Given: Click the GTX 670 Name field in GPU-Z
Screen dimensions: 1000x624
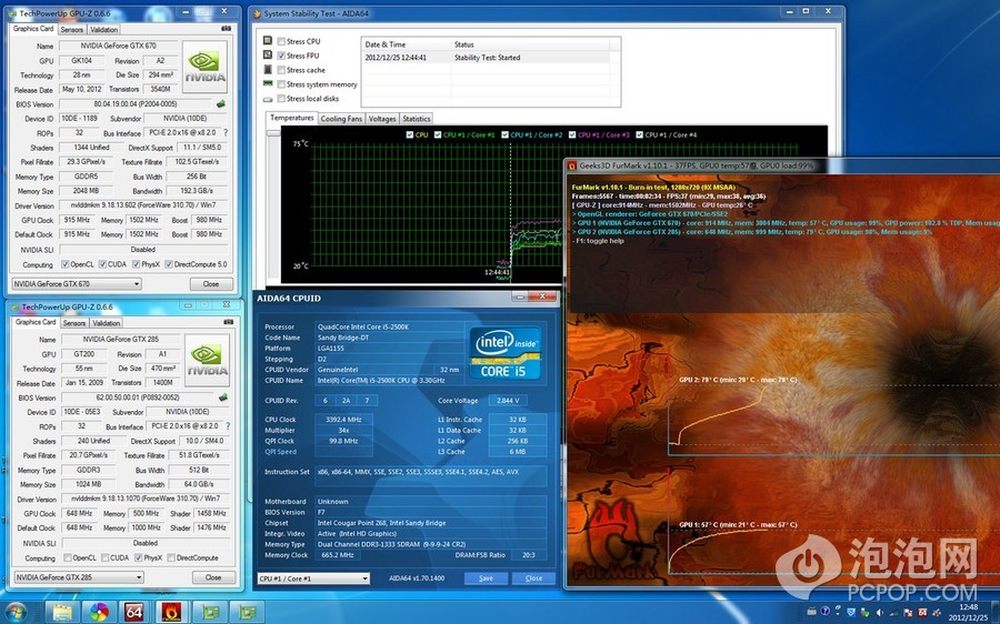Looking at the screenshot, I should click(x=118, y=46).
